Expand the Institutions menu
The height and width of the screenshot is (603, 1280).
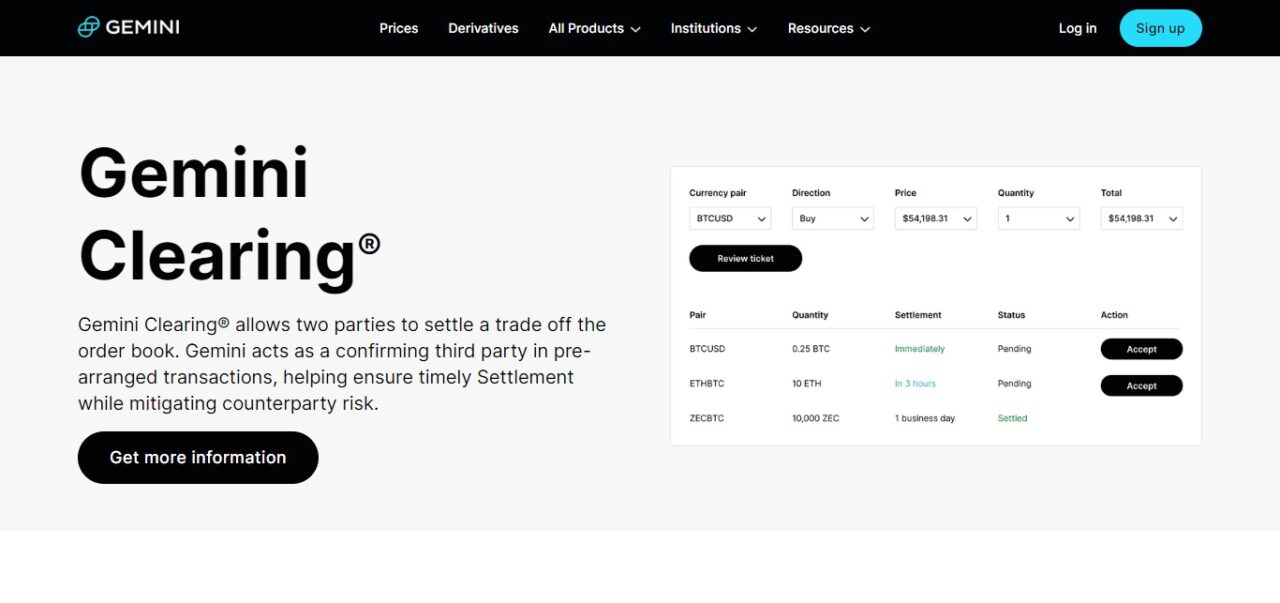tap(714, 28)
